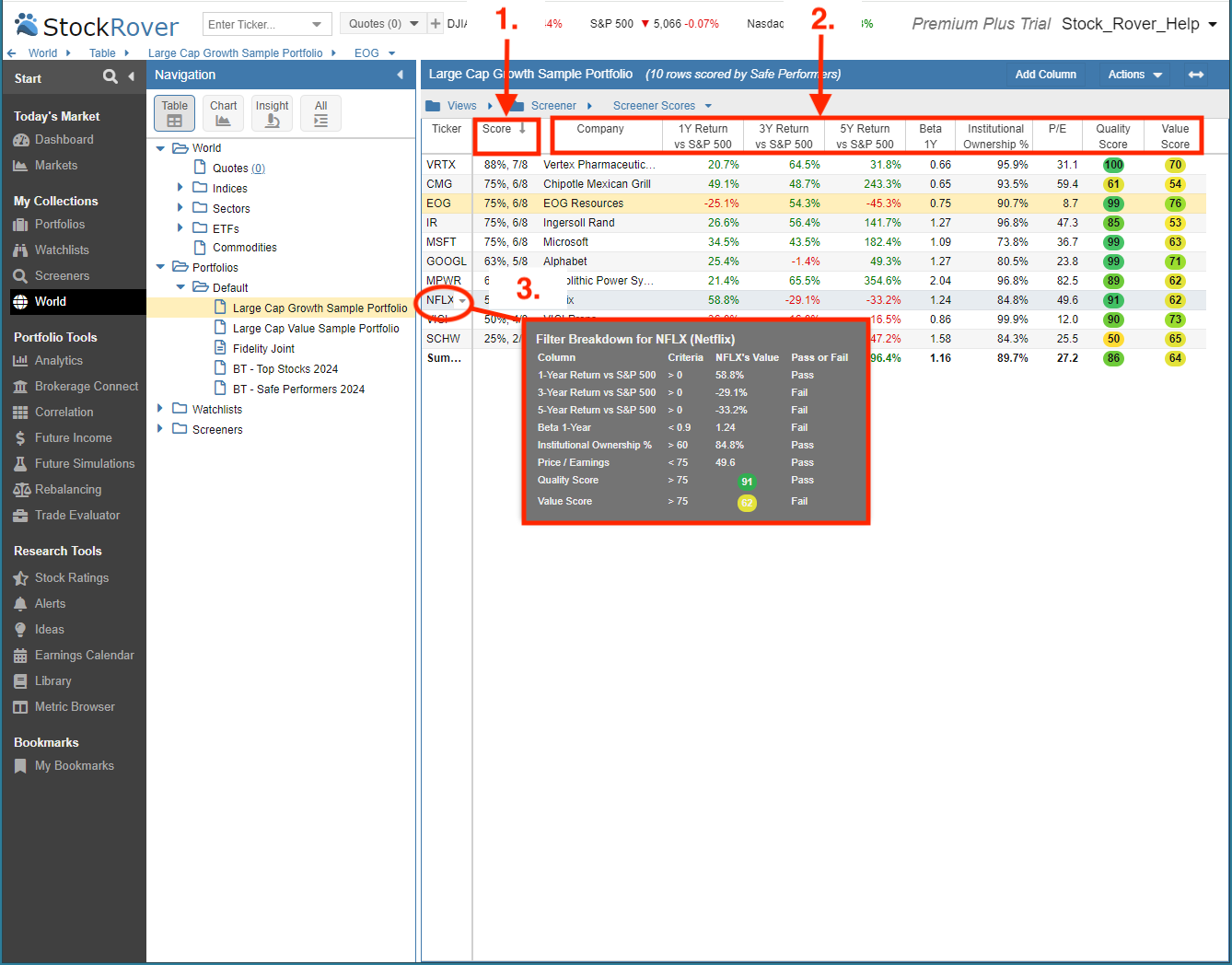The width and height of the screenshot is (1232, 965).
Task: Click the Watchlists binoculars icon in the sidebar
Action: (20, 250)
